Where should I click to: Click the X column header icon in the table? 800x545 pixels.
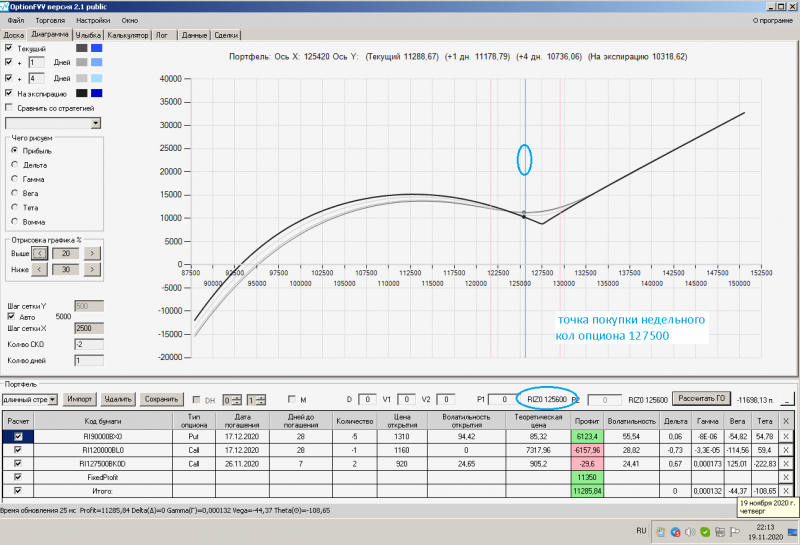point(786,421)
